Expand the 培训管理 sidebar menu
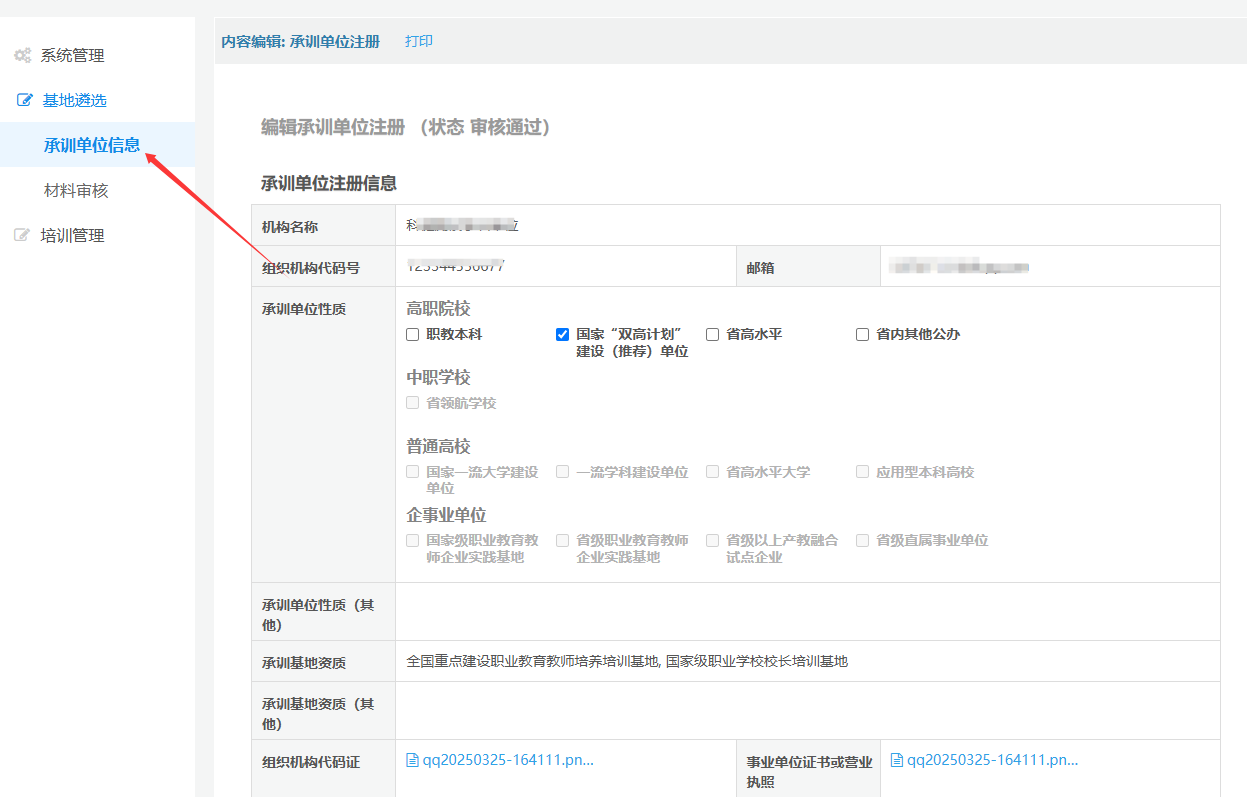The image size is (1247, 797). pos(72,236)
